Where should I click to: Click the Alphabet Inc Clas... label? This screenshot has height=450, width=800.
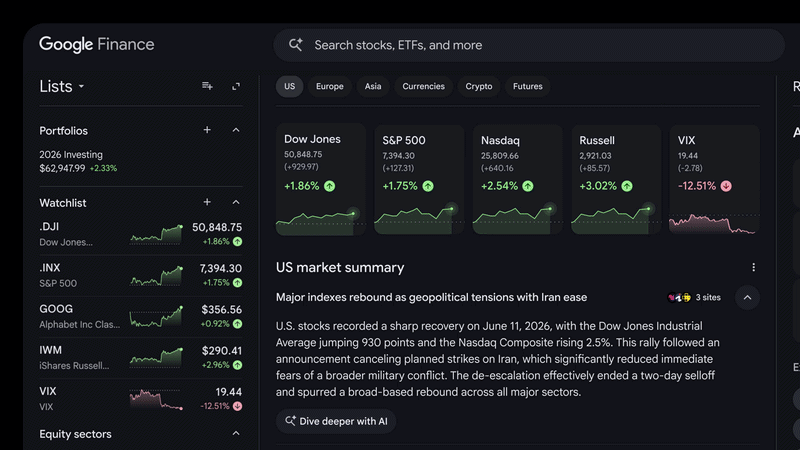click(80, 324)
